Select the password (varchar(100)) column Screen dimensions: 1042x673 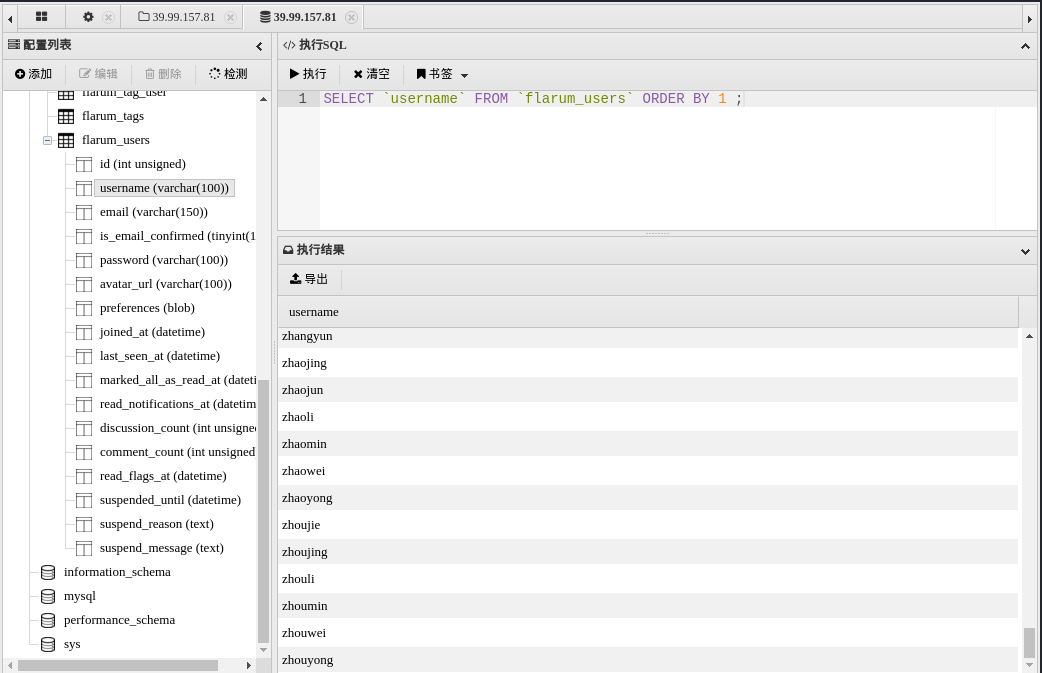(x=163, y=260)
